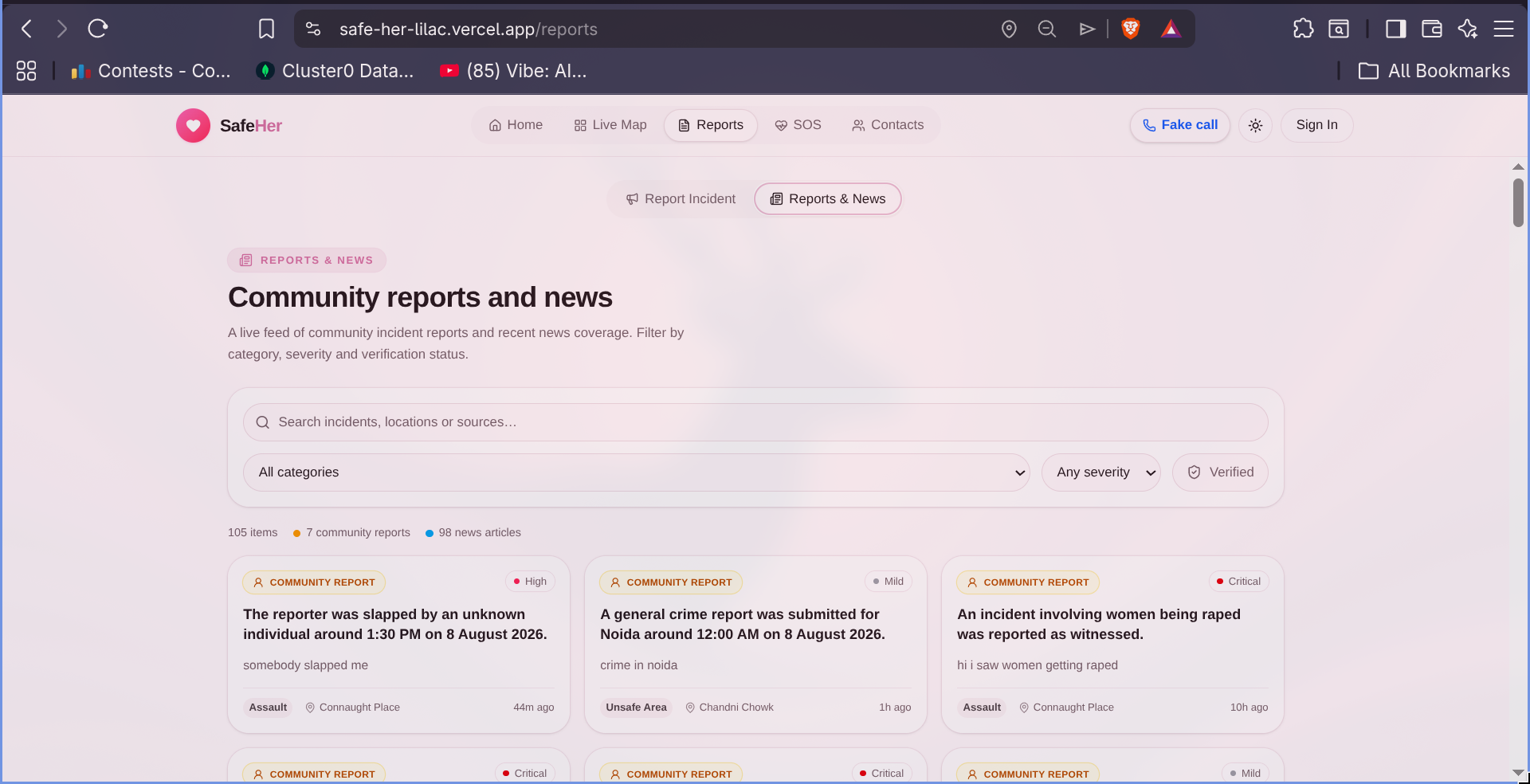This screenshot has height=784, width=1530.
Task: Click the SafeHer brand name link
Action: pos(251,126)
